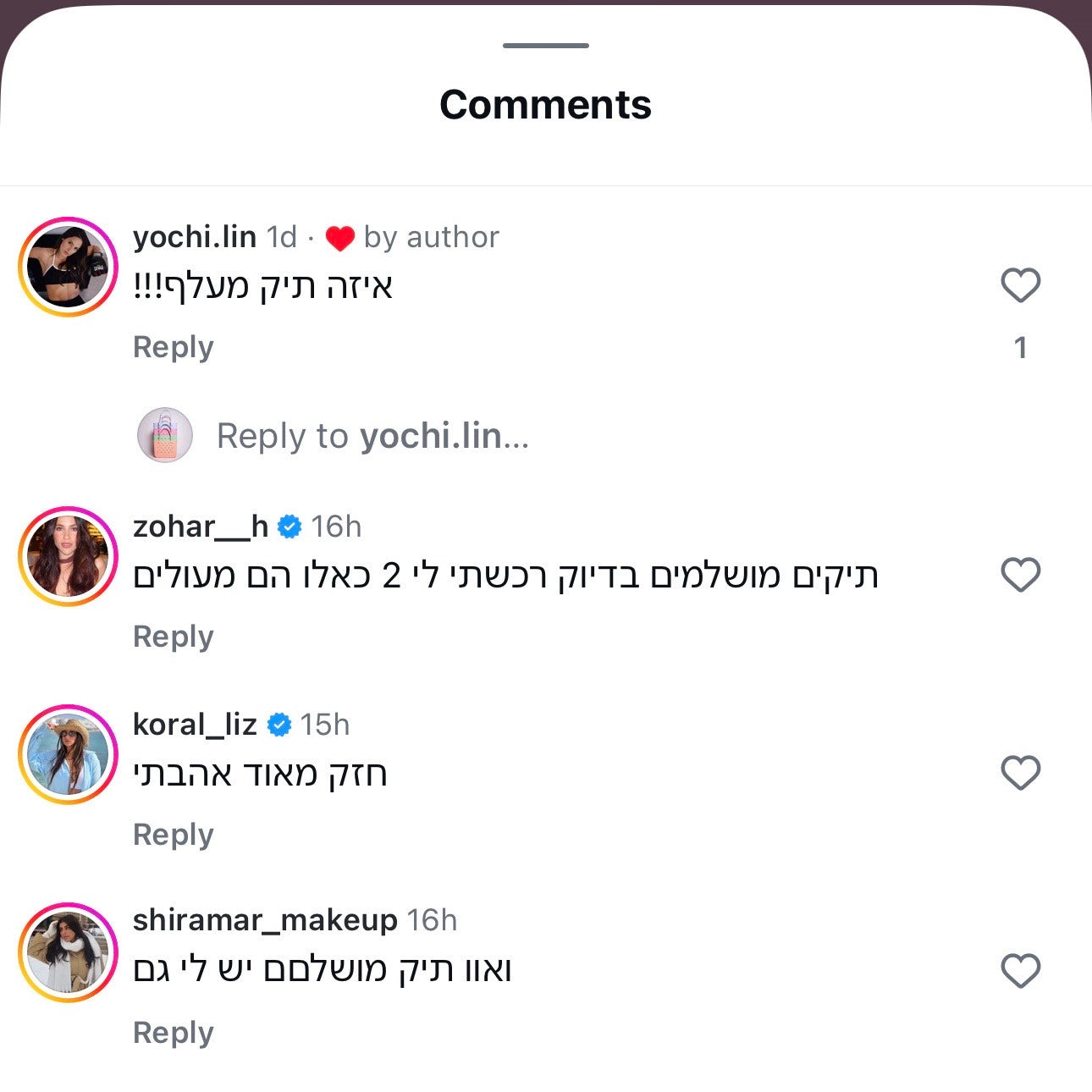View like count under yochi.lin's heart
1092x1092 pixels.
pyautogui.click(x=1020, y=348)
